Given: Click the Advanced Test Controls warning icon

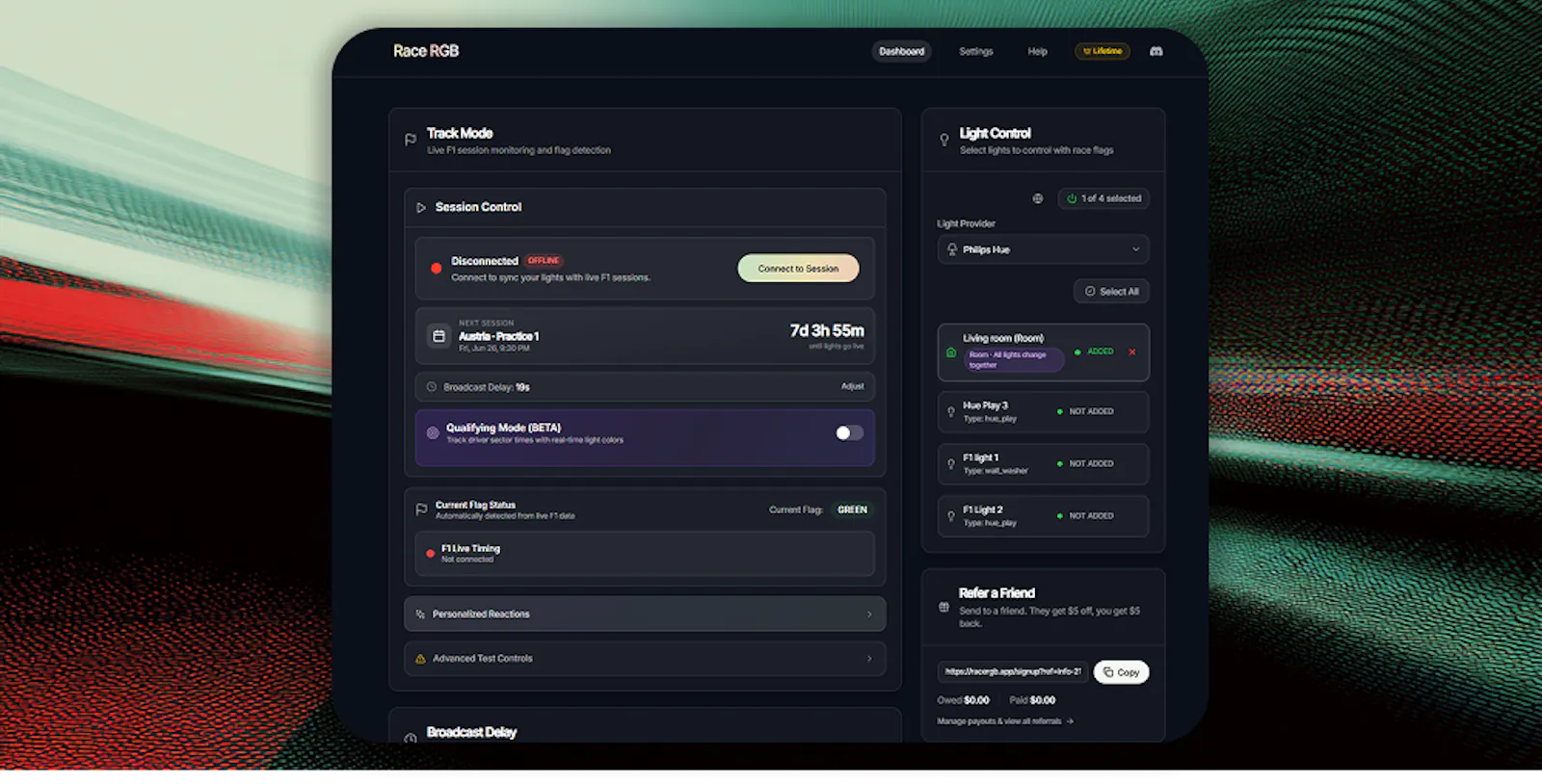Looking at the screenshot, I should coord(420,659).
